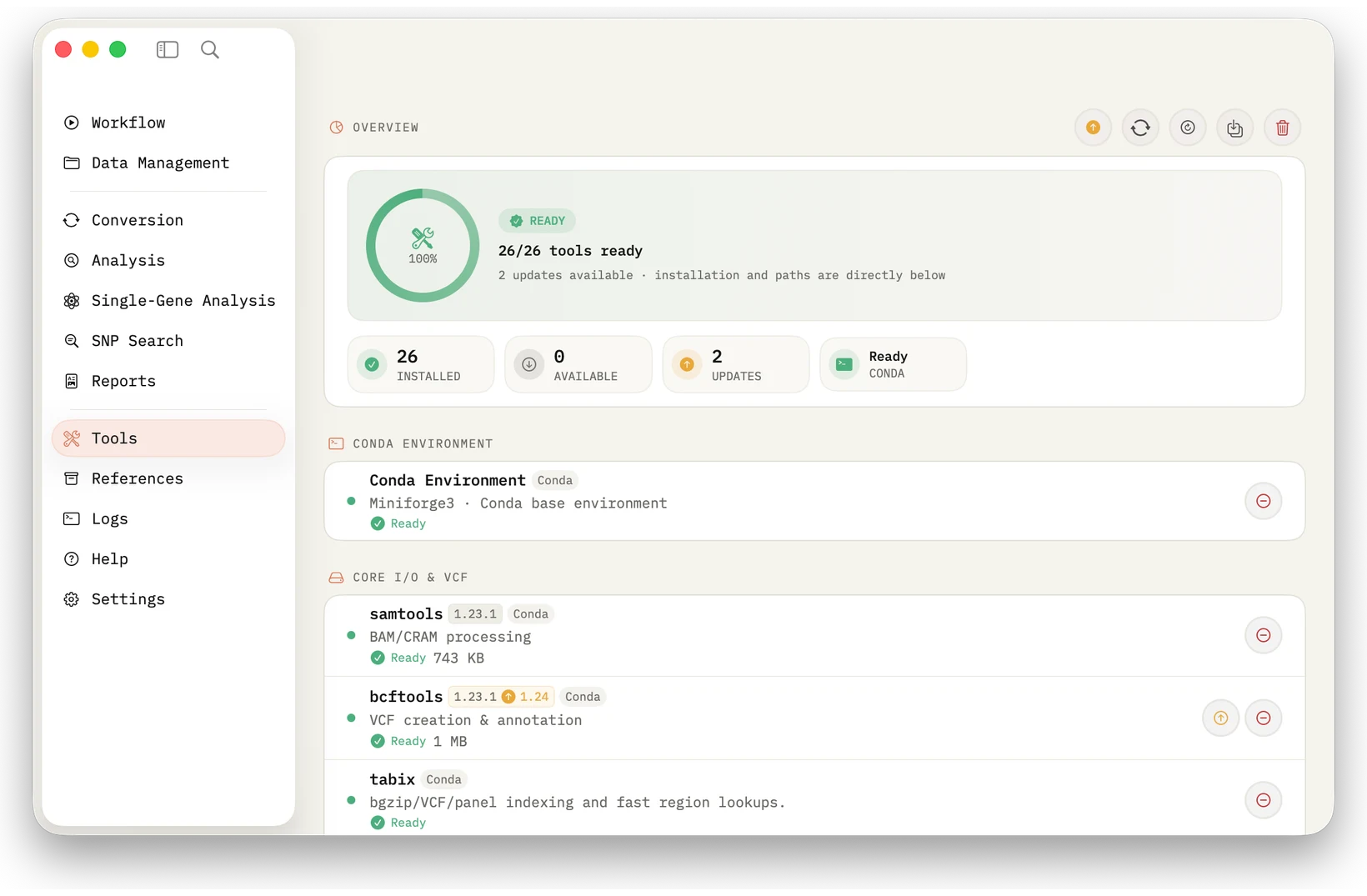Select the 26 Installed stat card
Screen dimensions: 1367x896
pyautogui.click(x=421, y=364)
